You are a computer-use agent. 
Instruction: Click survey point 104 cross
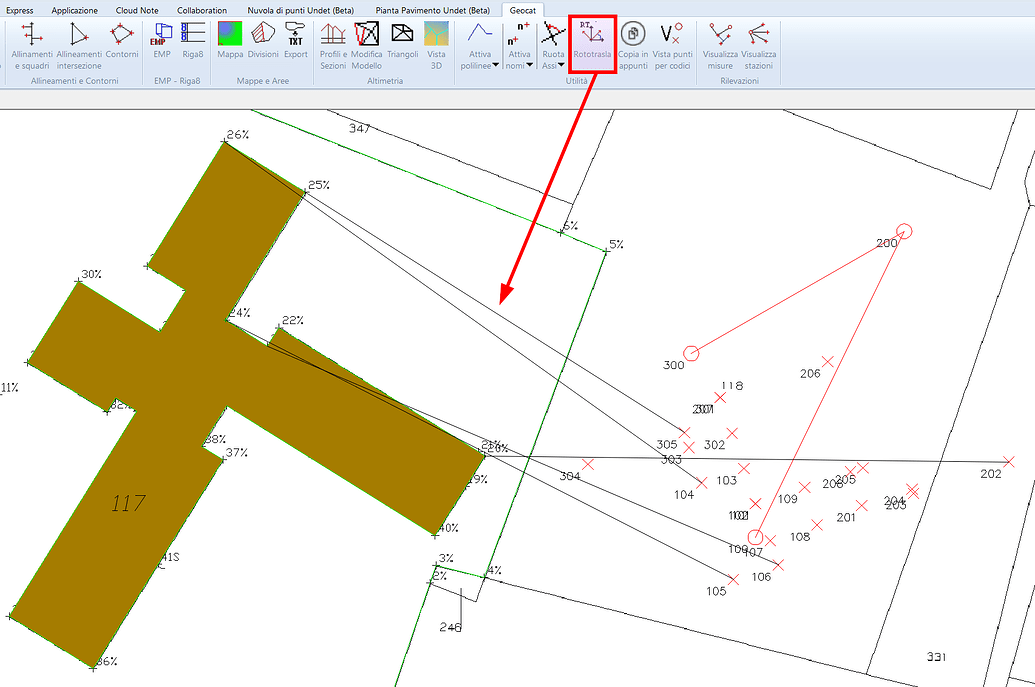tap(702, 483)
